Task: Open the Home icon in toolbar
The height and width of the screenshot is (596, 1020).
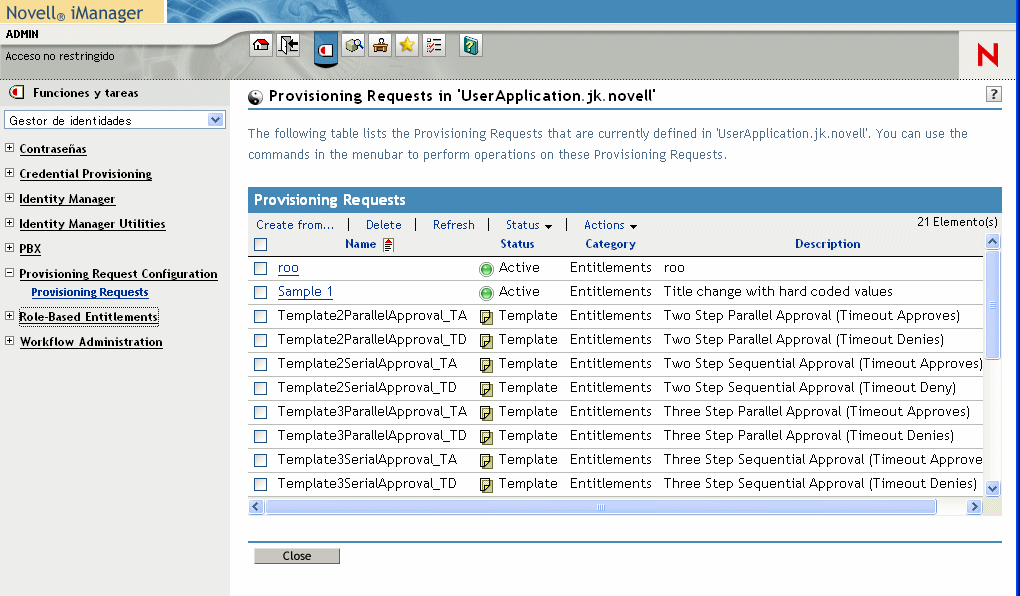Action: coord(261,46)
